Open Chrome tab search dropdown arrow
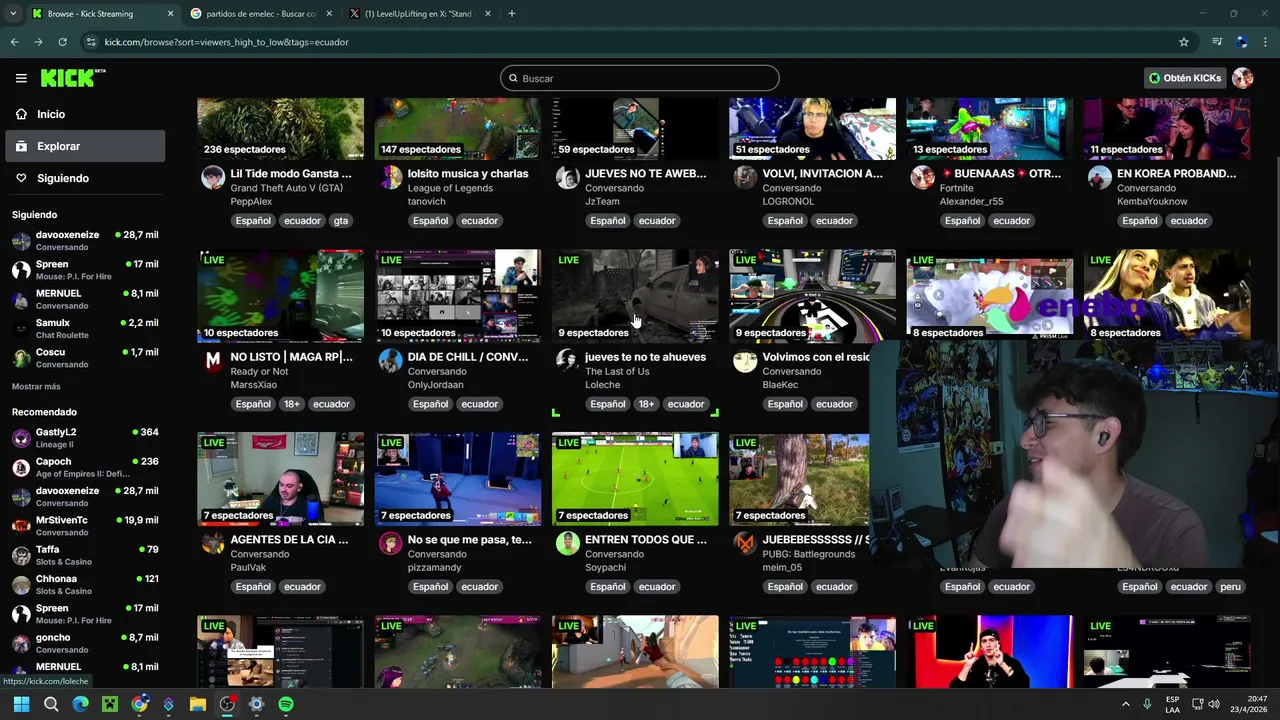This screenshot has height=720, width=1280. (x=12, y=14)
